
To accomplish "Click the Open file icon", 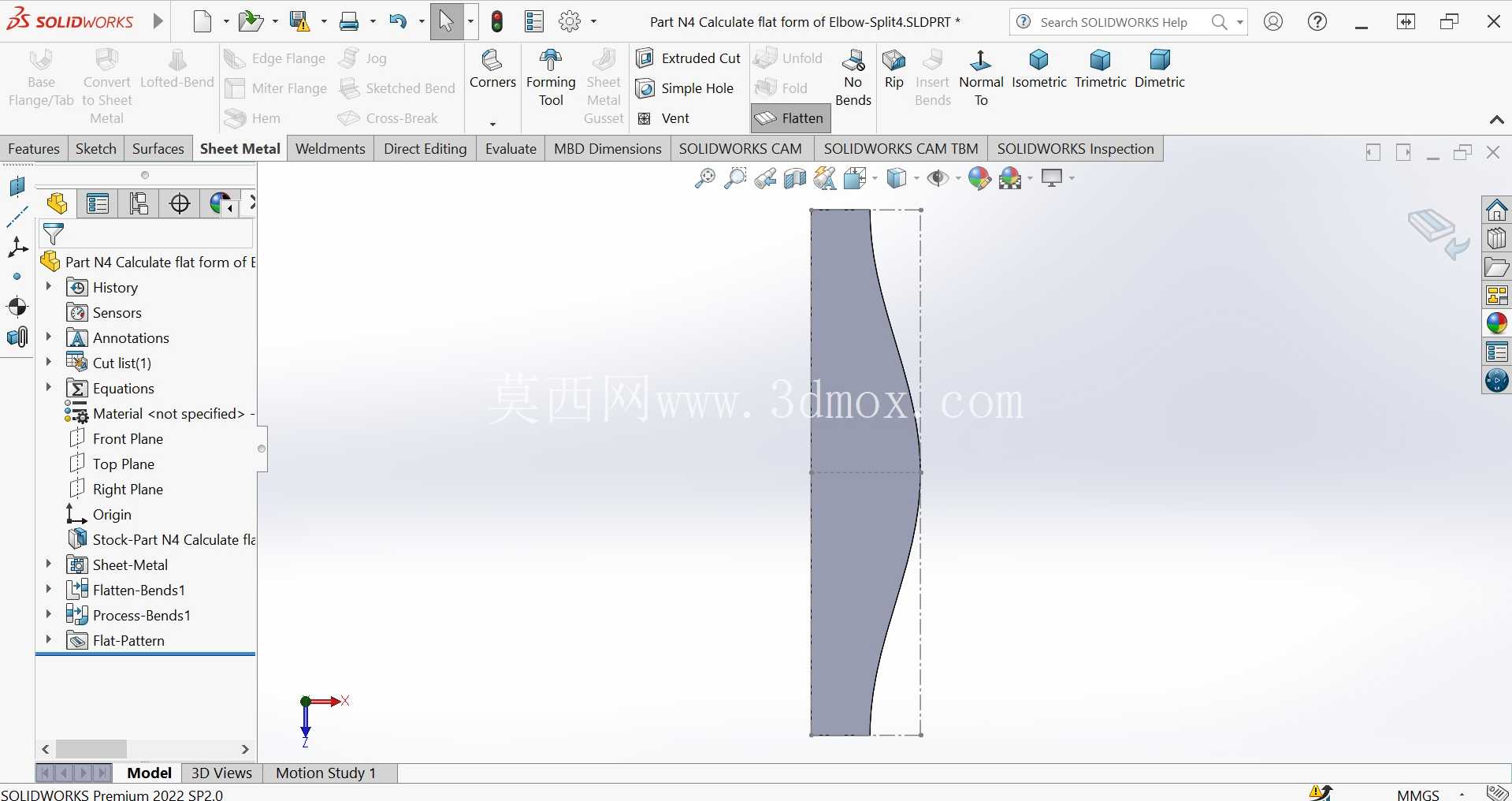I will [x=251, y=21].
